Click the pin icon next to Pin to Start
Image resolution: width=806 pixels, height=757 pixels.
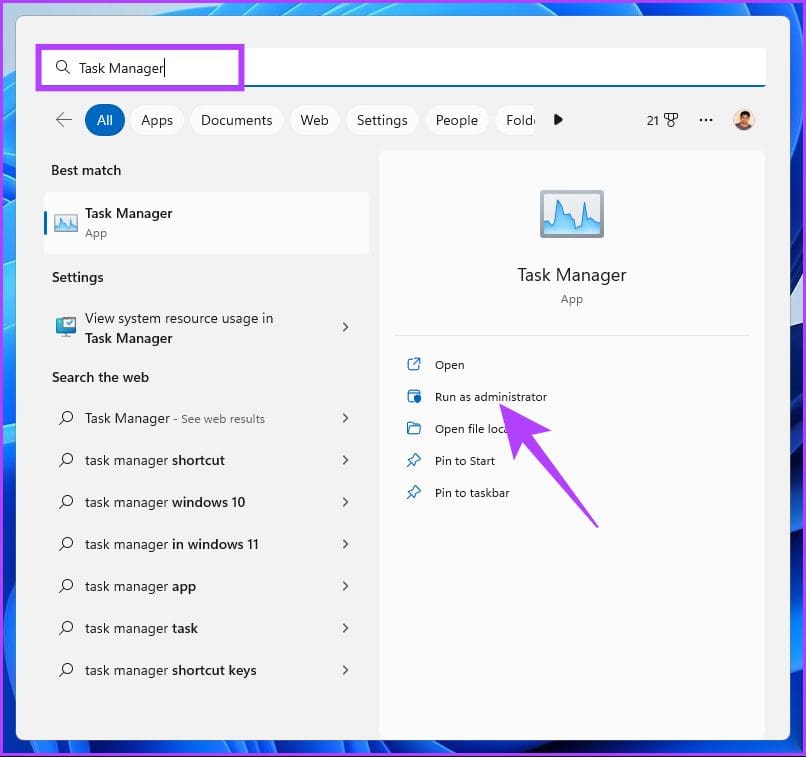414,461
